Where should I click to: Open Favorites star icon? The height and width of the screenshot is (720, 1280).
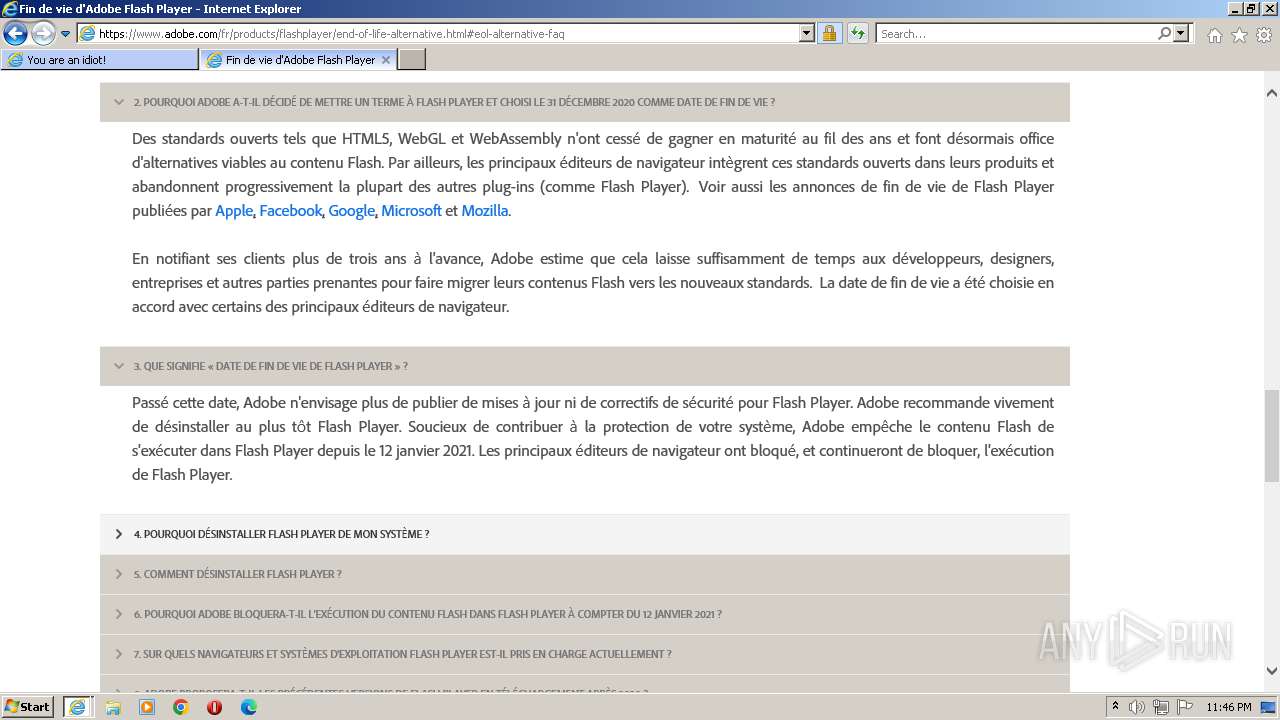point(1239,35)
